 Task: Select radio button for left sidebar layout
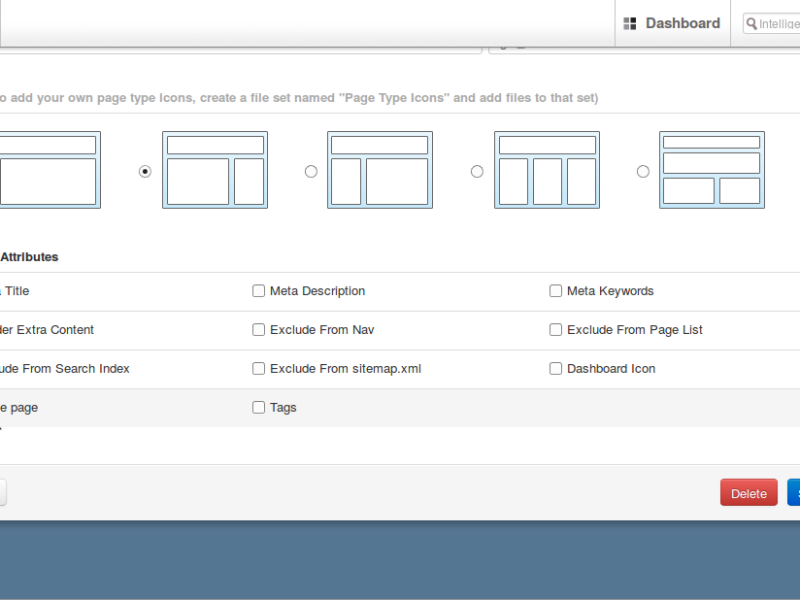(311, 171)
